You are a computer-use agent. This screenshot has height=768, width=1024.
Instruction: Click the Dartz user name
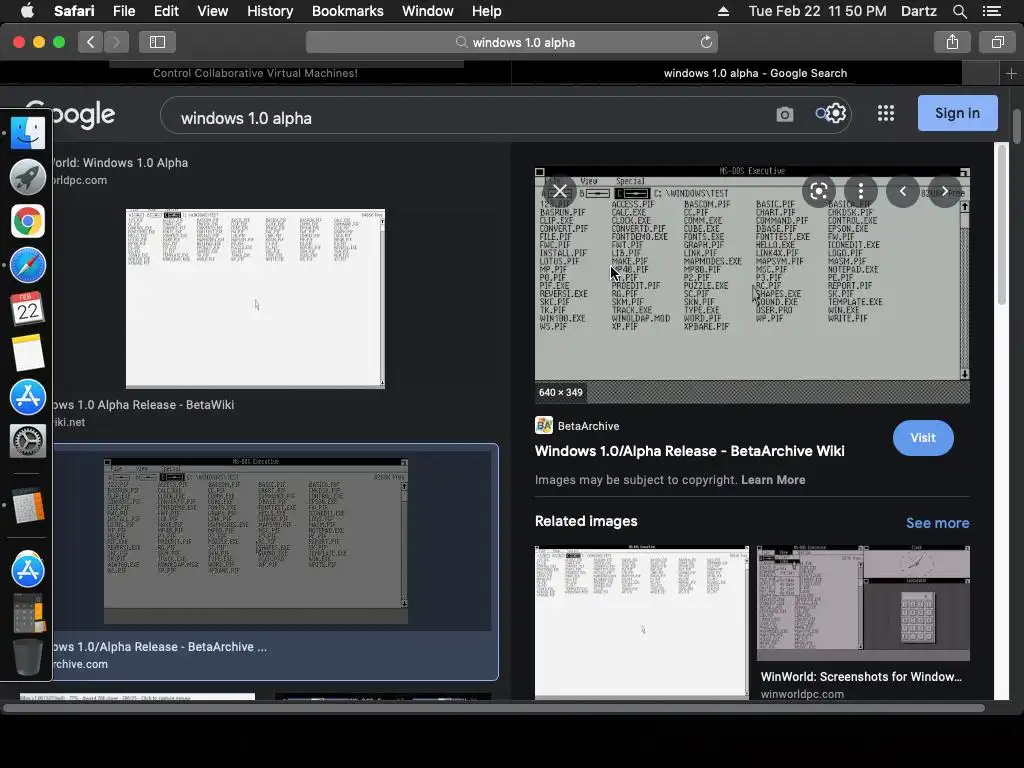(x=918, y=11)
